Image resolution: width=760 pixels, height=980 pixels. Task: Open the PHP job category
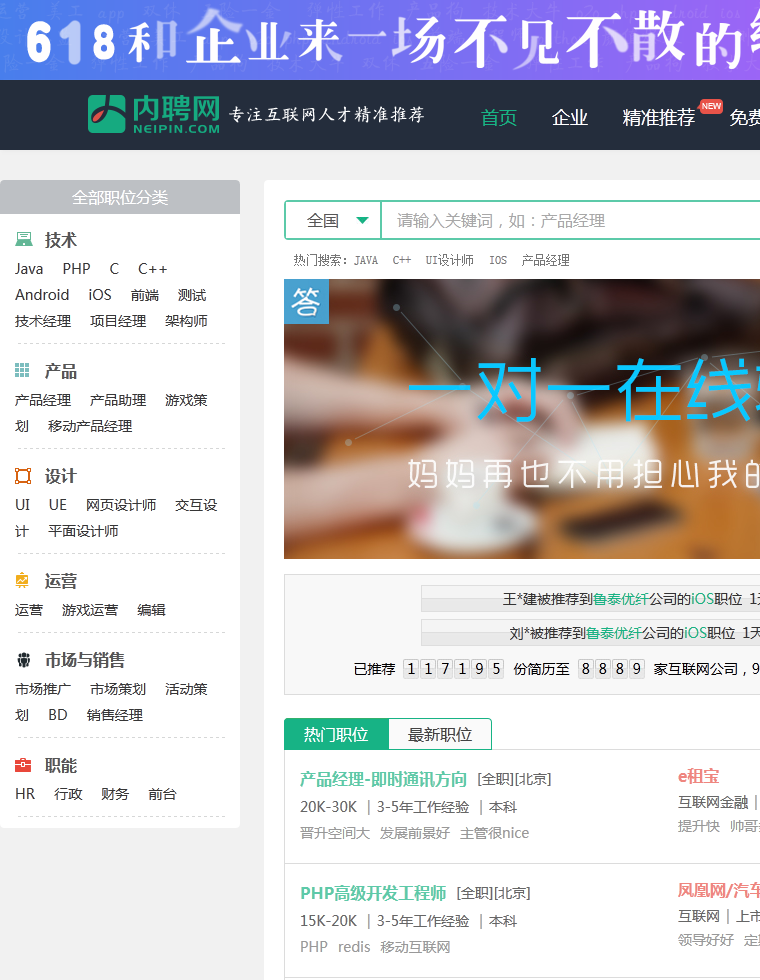[x=76, y=269]
